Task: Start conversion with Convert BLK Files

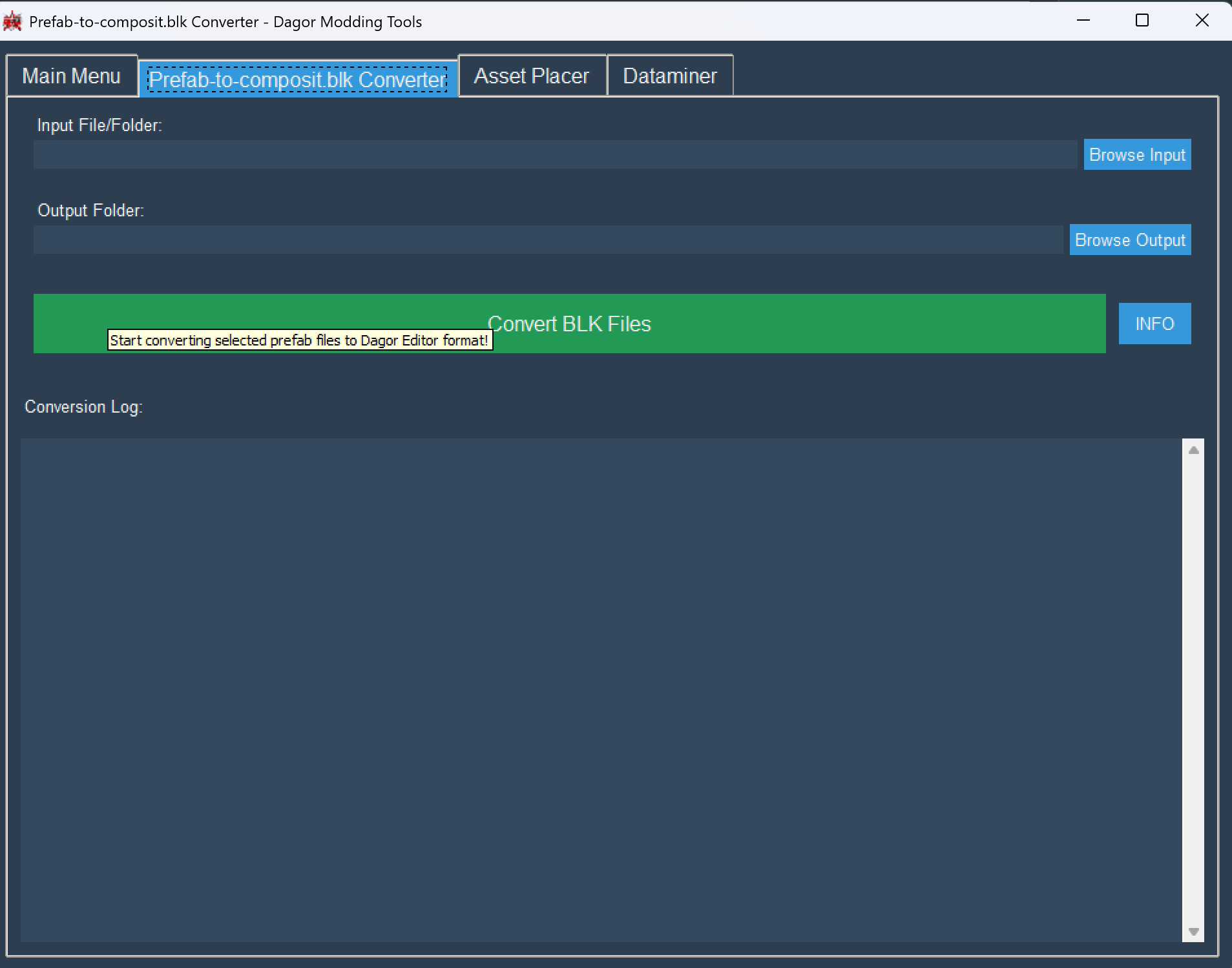Action: pos(569,324)
